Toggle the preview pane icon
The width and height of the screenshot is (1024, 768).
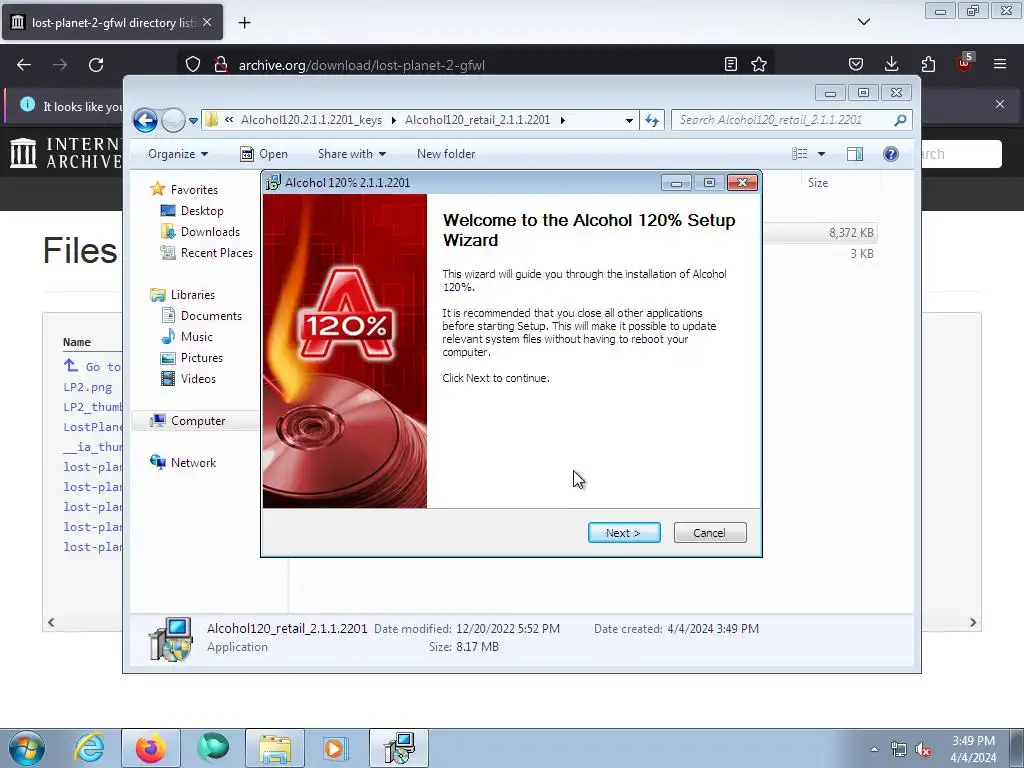(855, 154)
